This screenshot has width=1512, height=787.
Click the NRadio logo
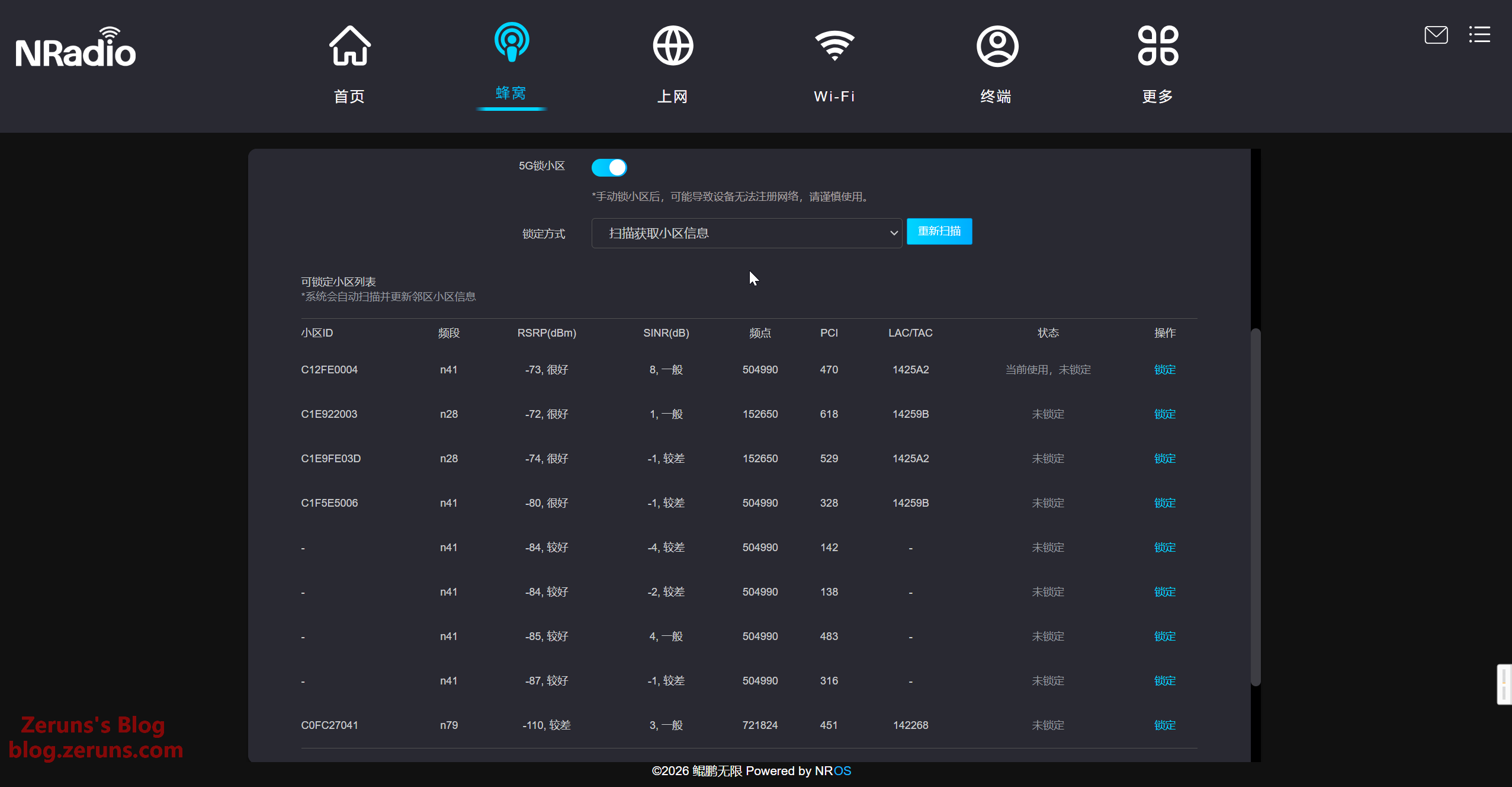tap(76, 49)
